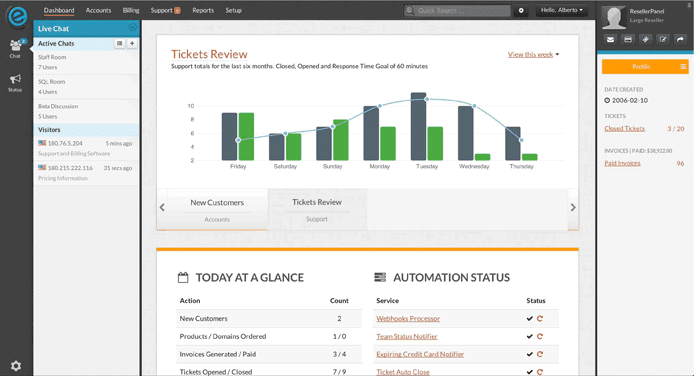Click the orange Profile button

(645, 66)
